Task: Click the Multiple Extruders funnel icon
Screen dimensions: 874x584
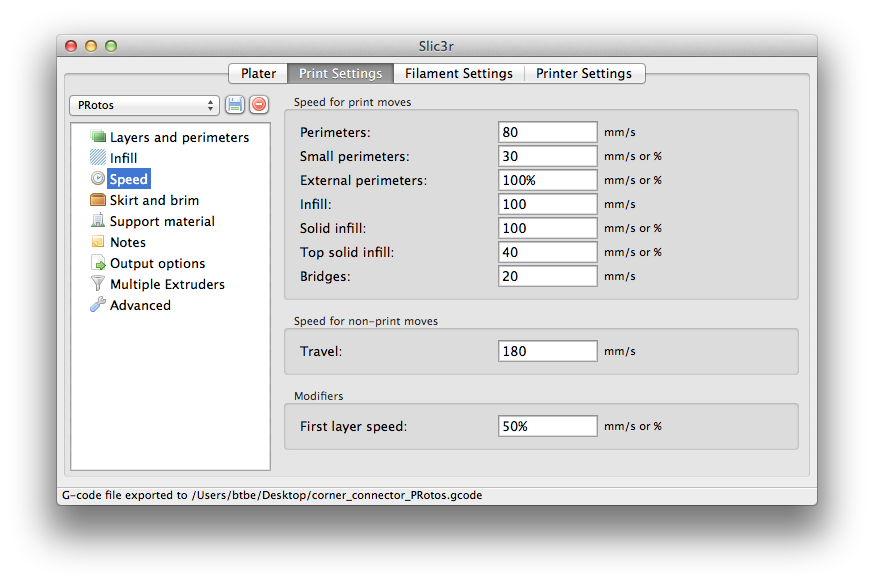Action: (x=98, y=284)
